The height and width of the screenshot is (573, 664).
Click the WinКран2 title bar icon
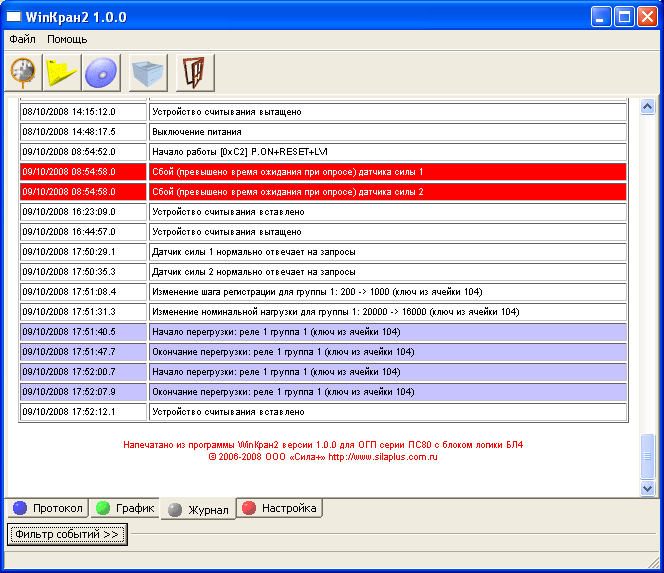(13, 17)
